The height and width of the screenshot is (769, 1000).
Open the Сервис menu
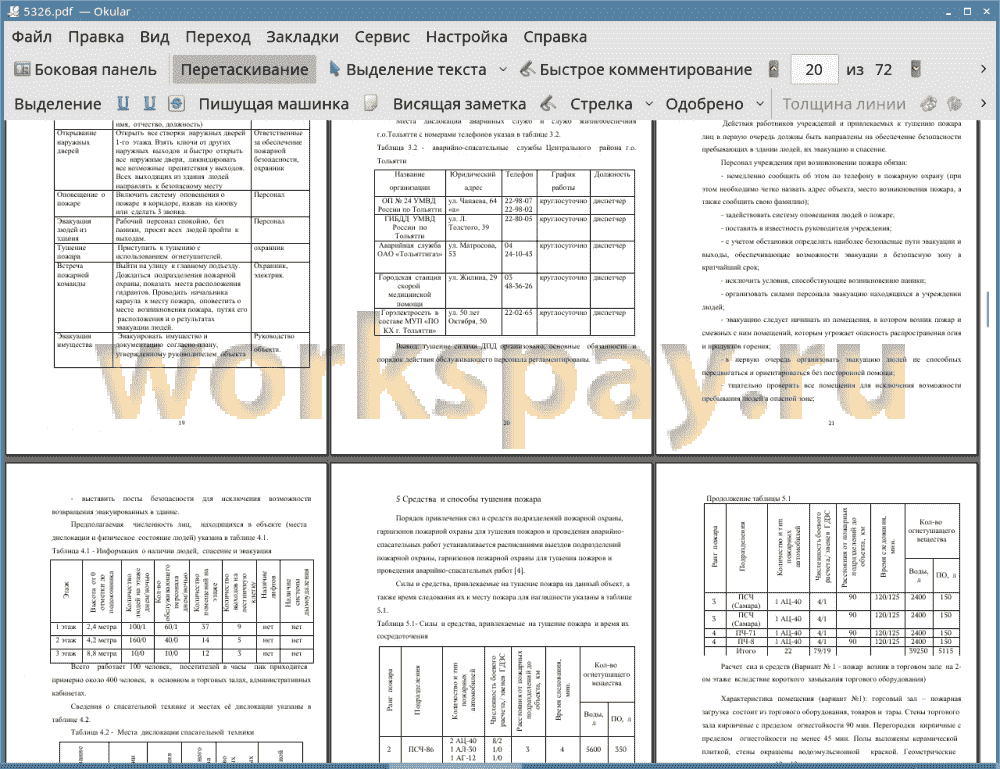tap(382, 37)
